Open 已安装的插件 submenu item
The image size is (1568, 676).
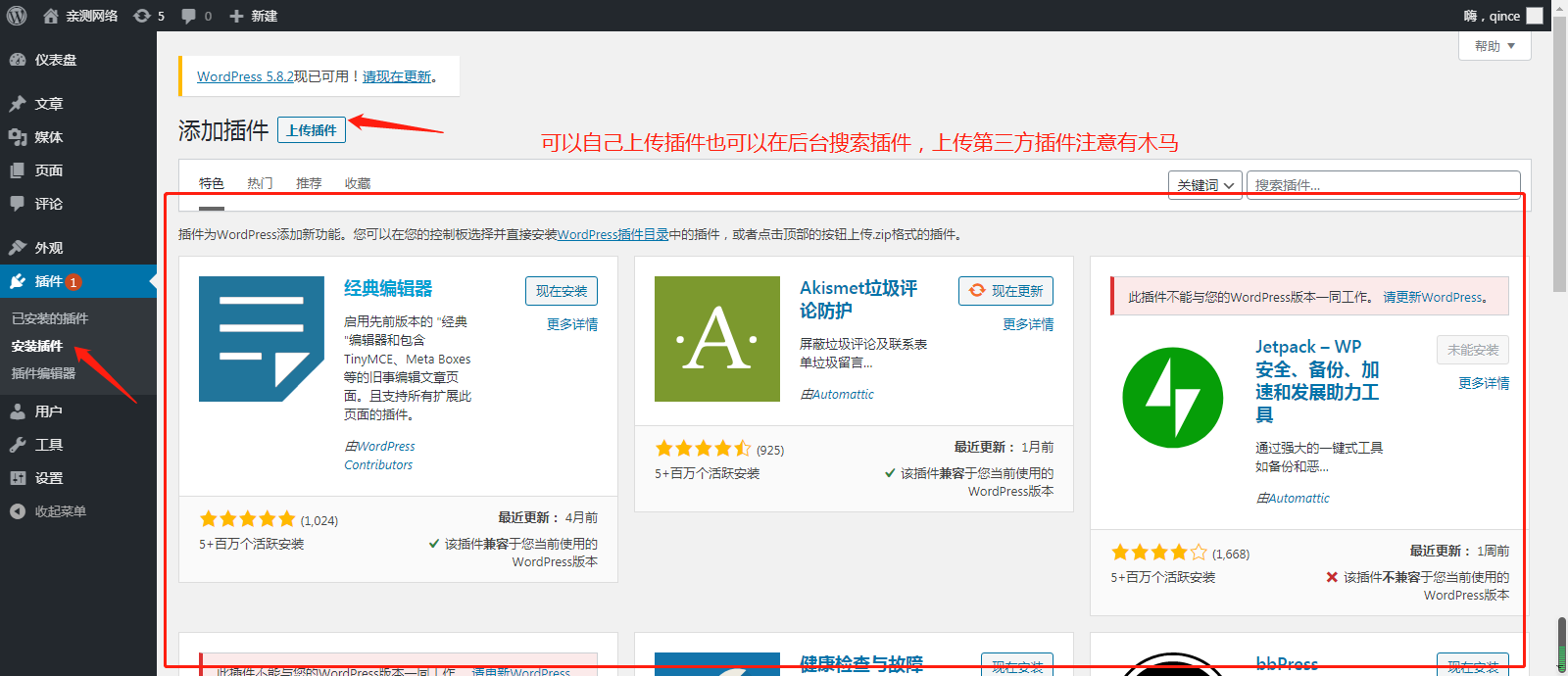coord(50,318)
